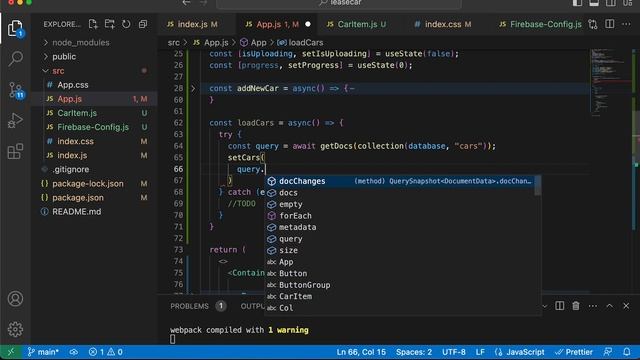Open notifications bell in status bar

point(627,352)
